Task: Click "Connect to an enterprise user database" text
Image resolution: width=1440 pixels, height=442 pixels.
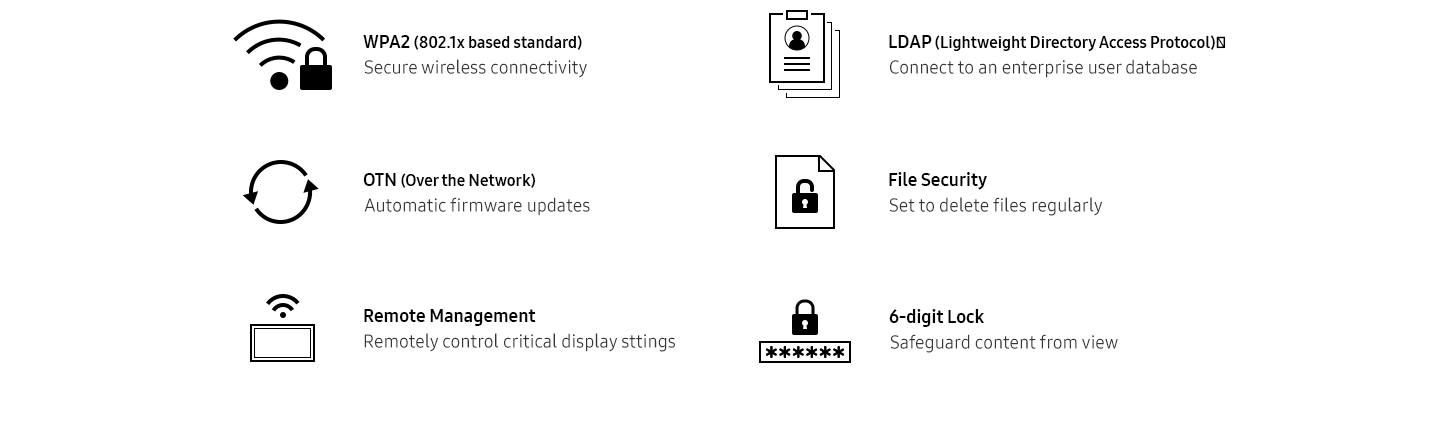Action: (x=1043, y=68)
